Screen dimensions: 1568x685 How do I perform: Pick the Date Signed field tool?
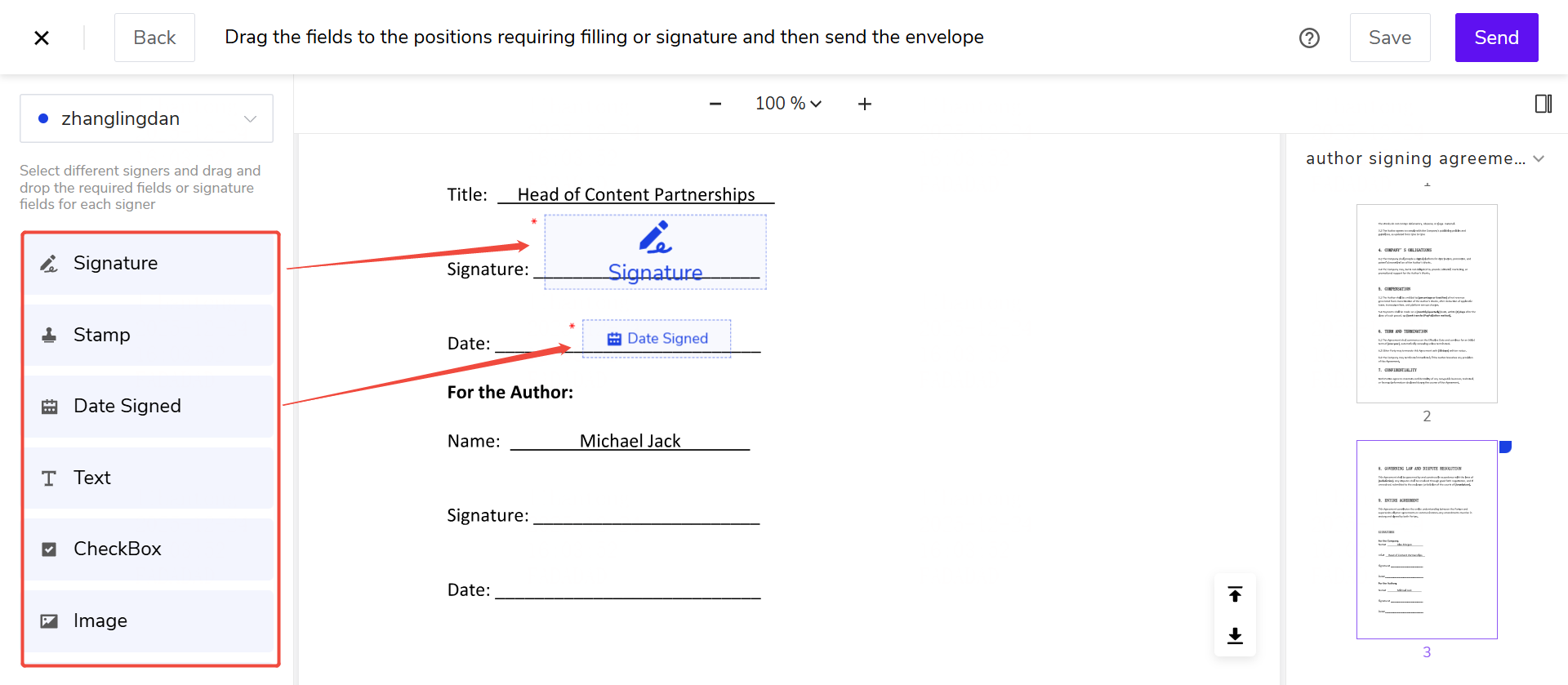149,407
